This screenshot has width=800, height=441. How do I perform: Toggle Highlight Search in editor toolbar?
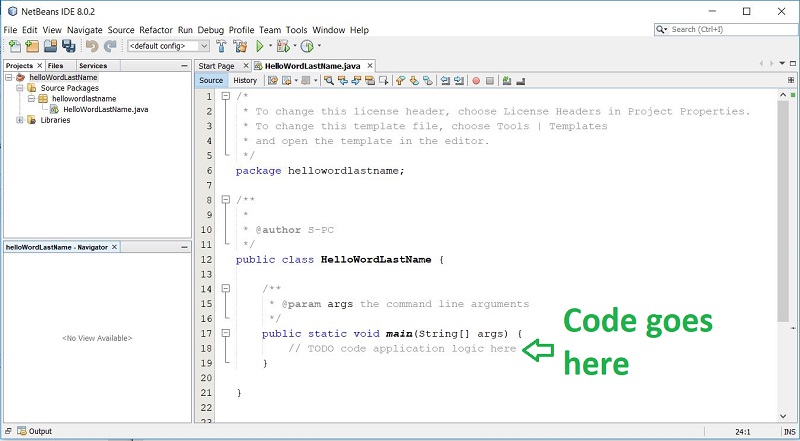click(x=370, y=81)
